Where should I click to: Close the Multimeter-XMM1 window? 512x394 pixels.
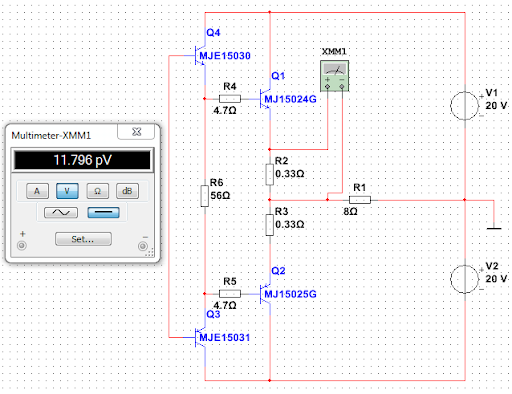point(136,132)
